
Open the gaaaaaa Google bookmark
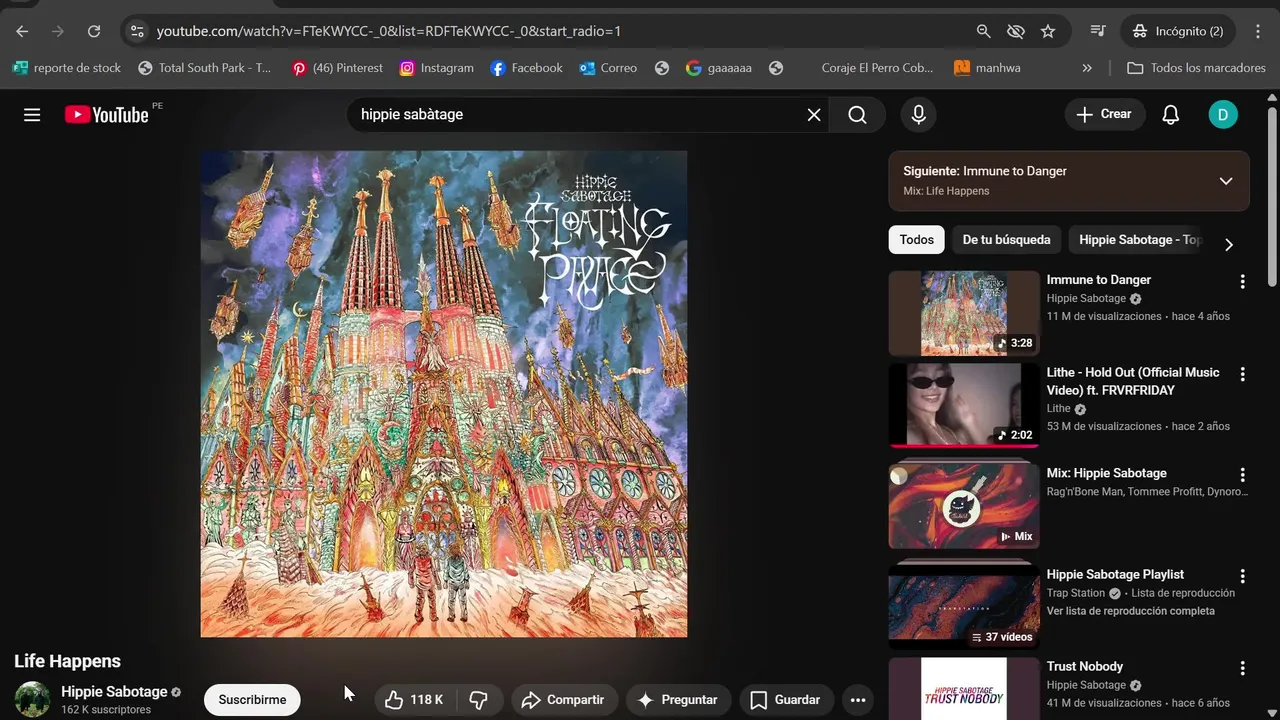click(x=718, y=68)
